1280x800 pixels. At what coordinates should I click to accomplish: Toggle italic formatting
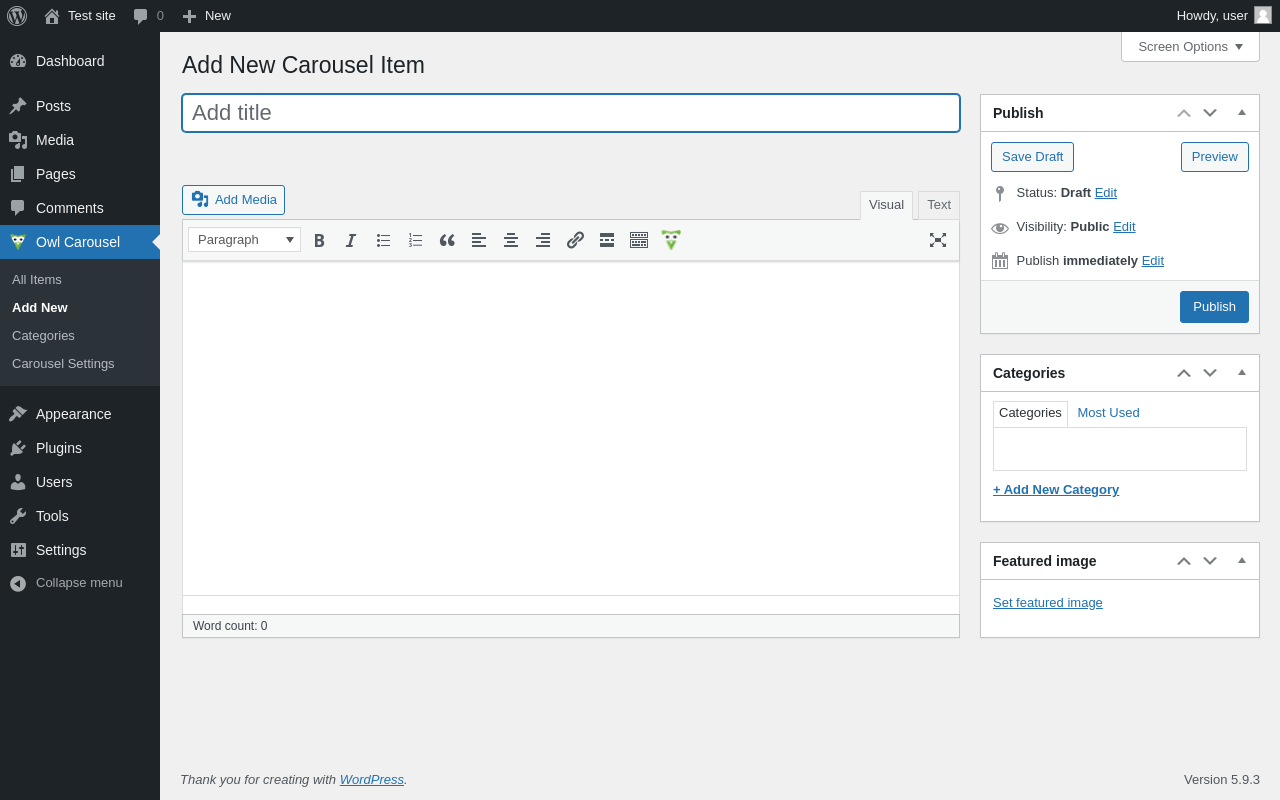pos(351,240)
